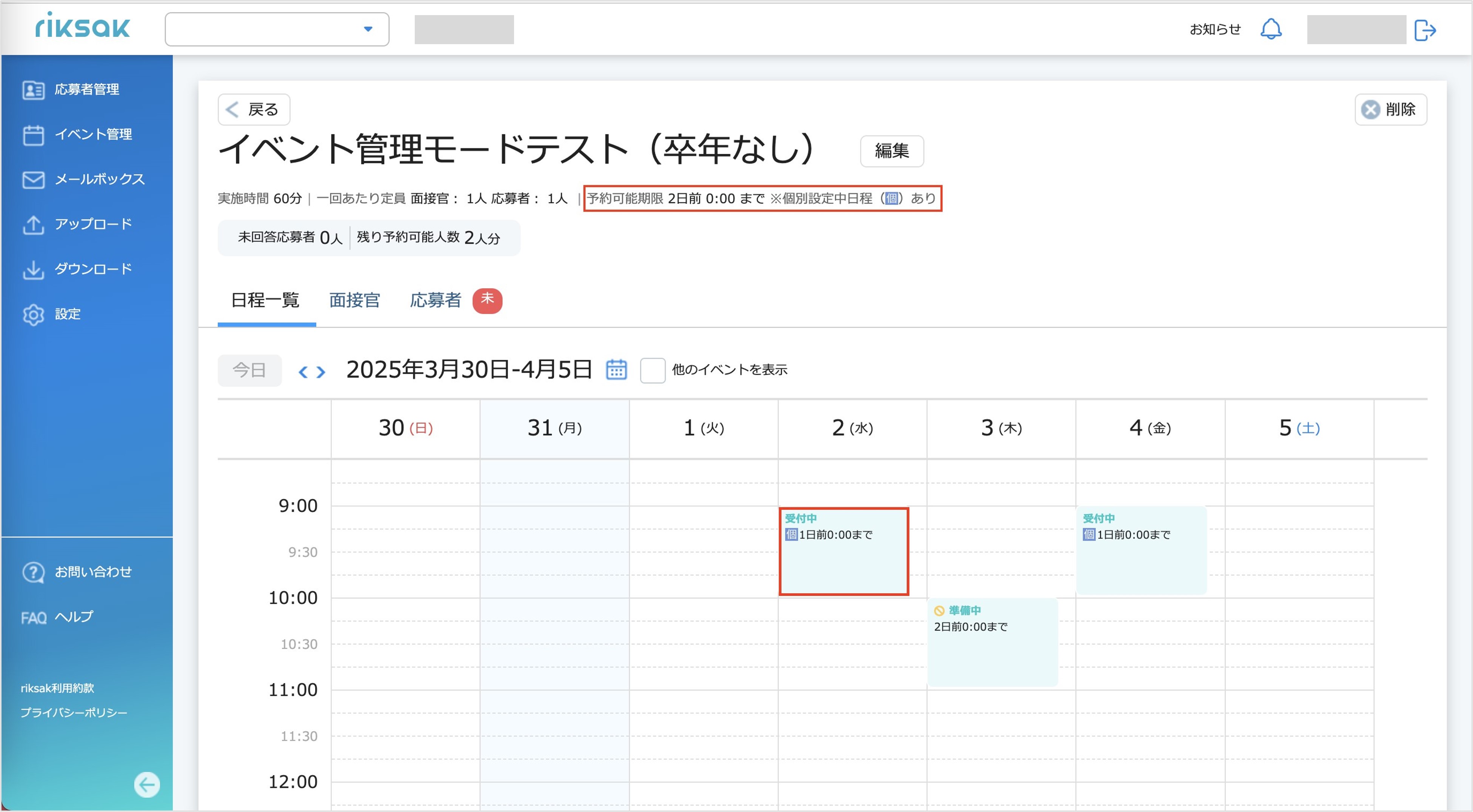
Task: Open メールボックス in sidebar
Action: point(100,179)
